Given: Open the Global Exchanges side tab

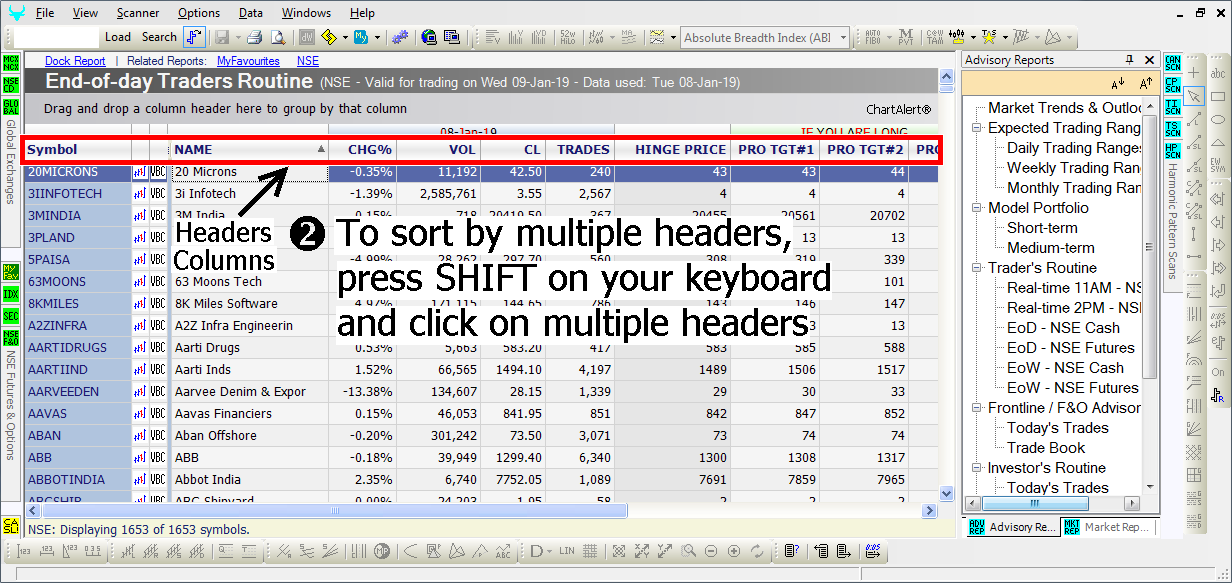Looking at the screenshot, I should pyautogui.click(x=11, y=160).
